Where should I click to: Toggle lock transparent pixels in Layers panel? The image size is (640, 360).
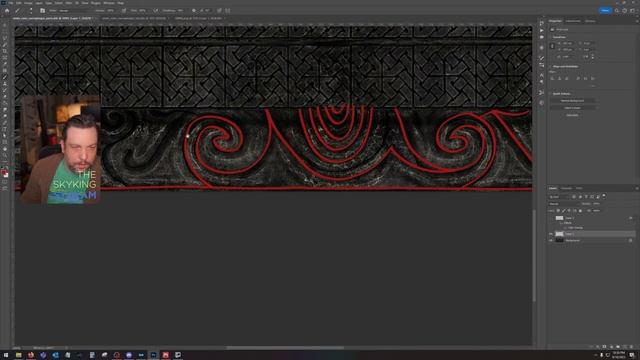point(558,211)
